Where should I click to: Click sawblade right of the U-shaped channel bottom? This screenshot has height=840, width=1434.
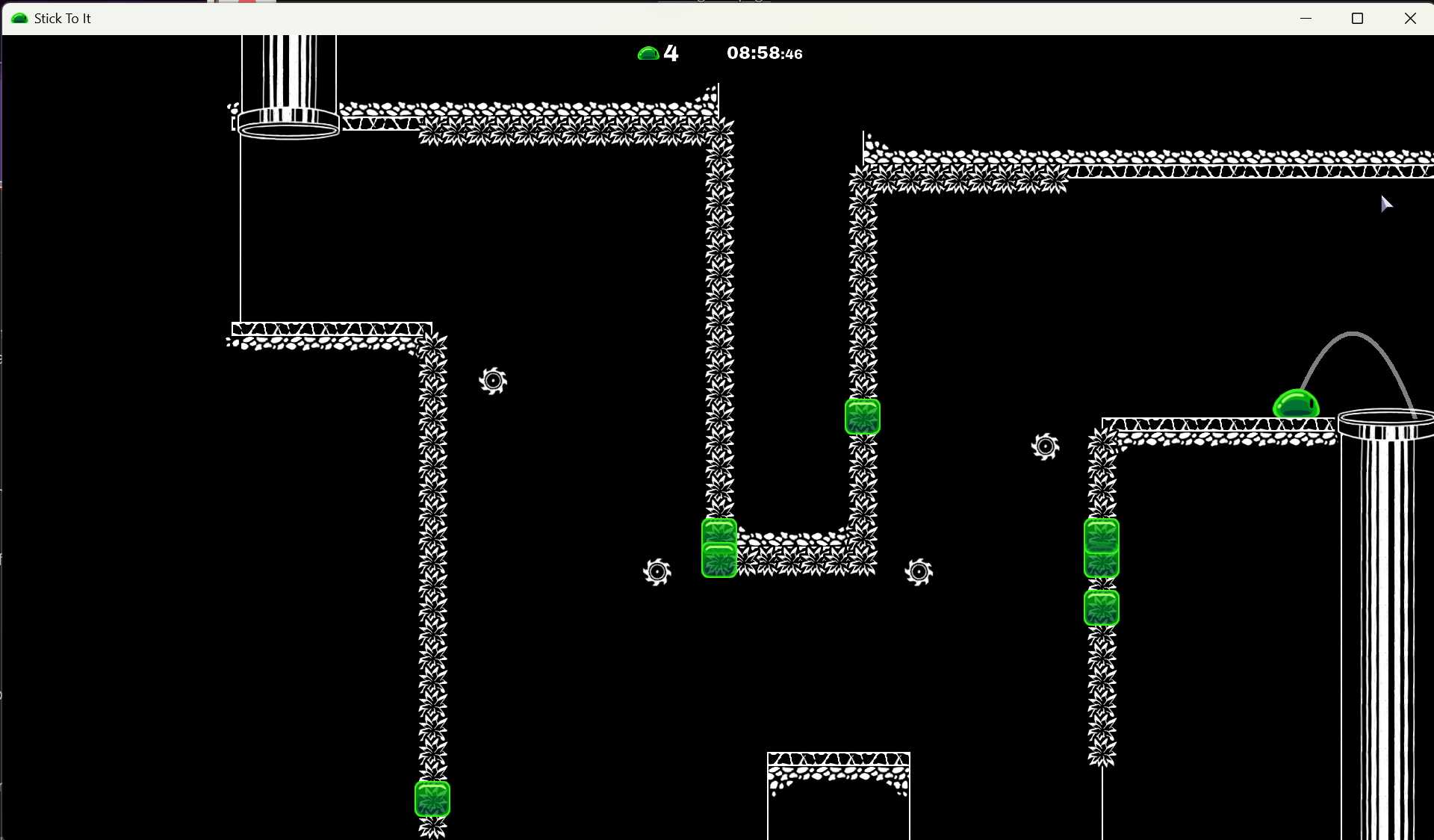[919, 572]
